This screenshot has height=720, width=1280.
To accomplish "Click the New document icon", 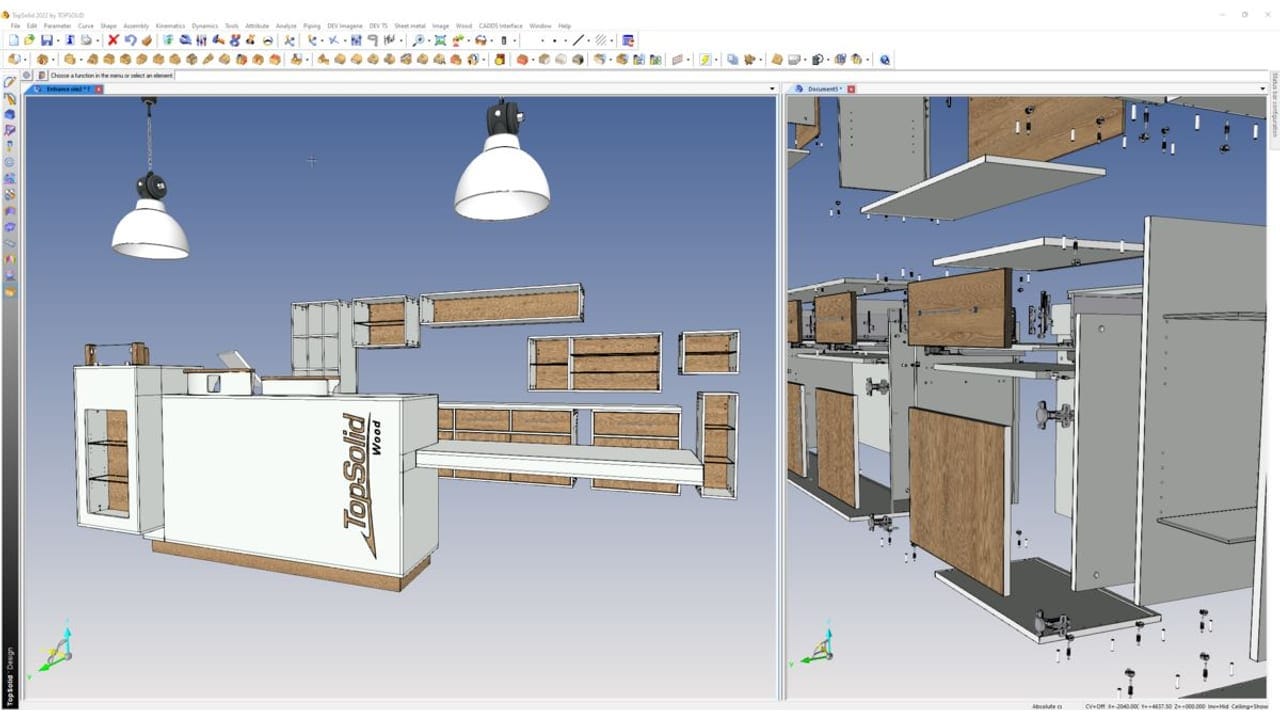I will coord(14,40).
